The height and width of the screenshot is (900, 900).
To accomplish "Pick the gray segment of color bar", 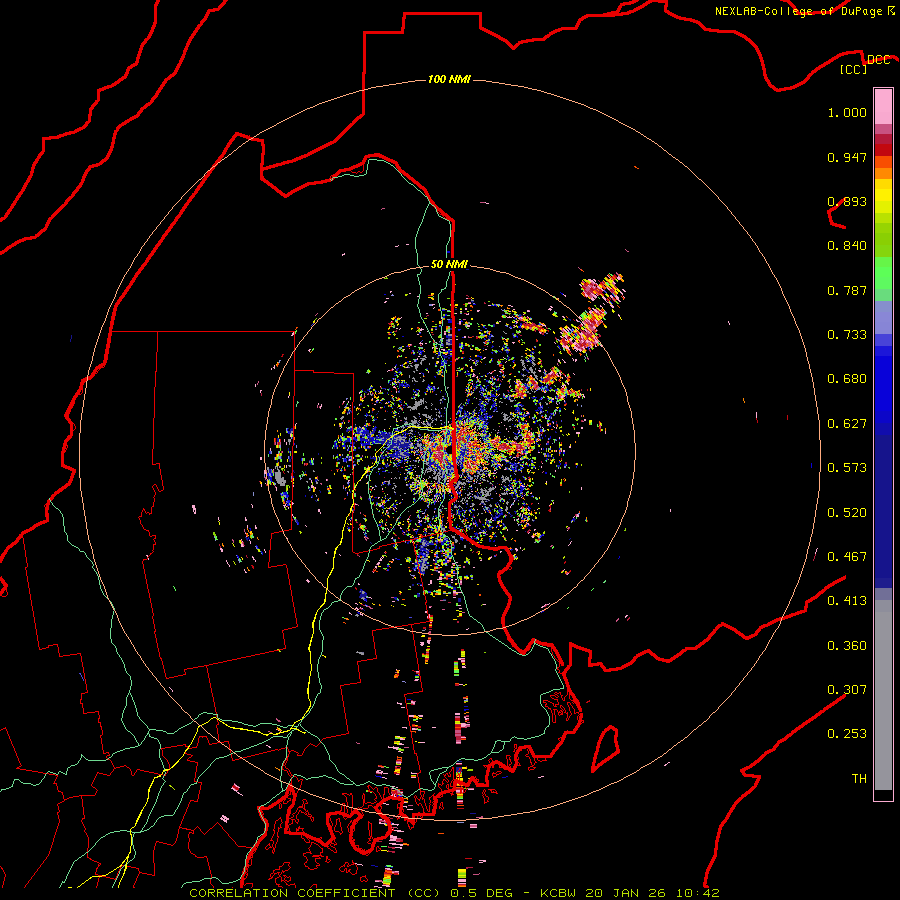I will (883, 695).
